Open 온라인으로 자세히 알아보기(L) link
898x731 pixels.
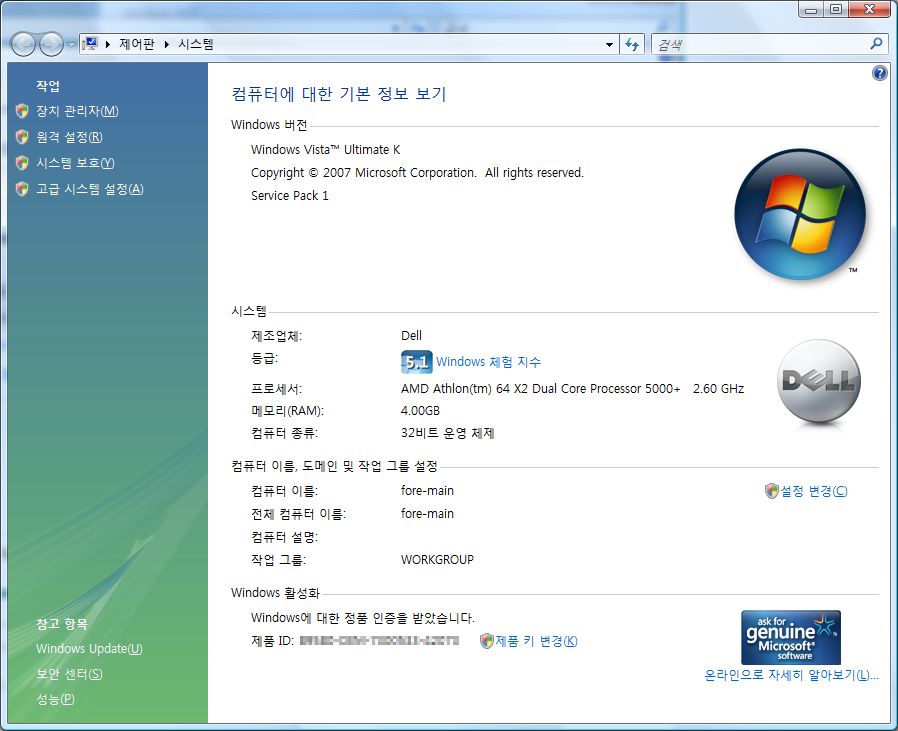coord(791,675)
